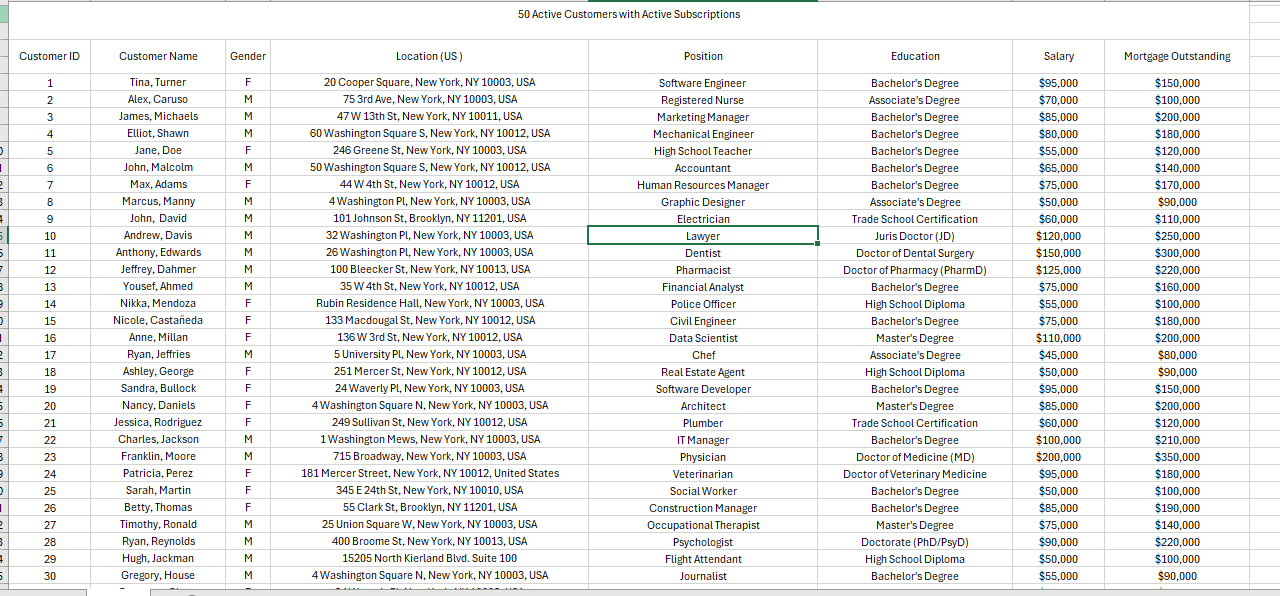Click the 'Software Engineer' position cell
Viewport: 1280px width, 596px height.
tap(703, 83)
